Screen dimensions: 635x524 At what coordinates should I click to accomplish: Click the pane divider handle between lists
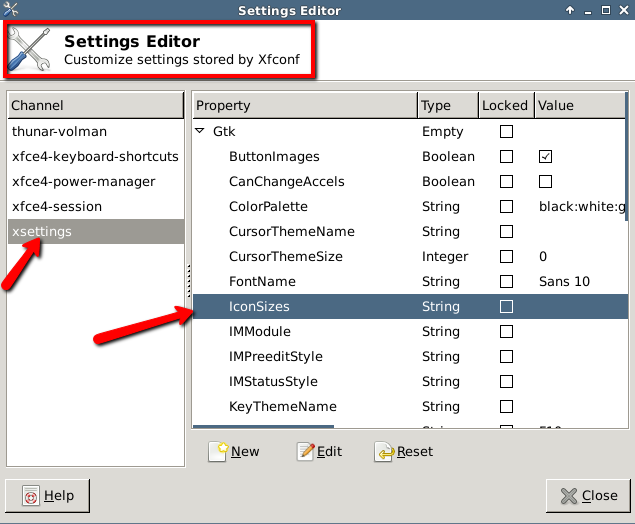(189, 281)
